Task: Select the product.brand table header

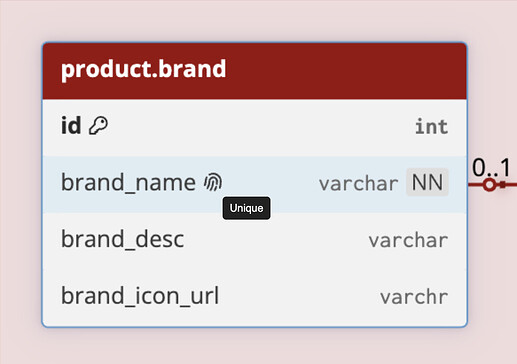Action: pos(255,71)
